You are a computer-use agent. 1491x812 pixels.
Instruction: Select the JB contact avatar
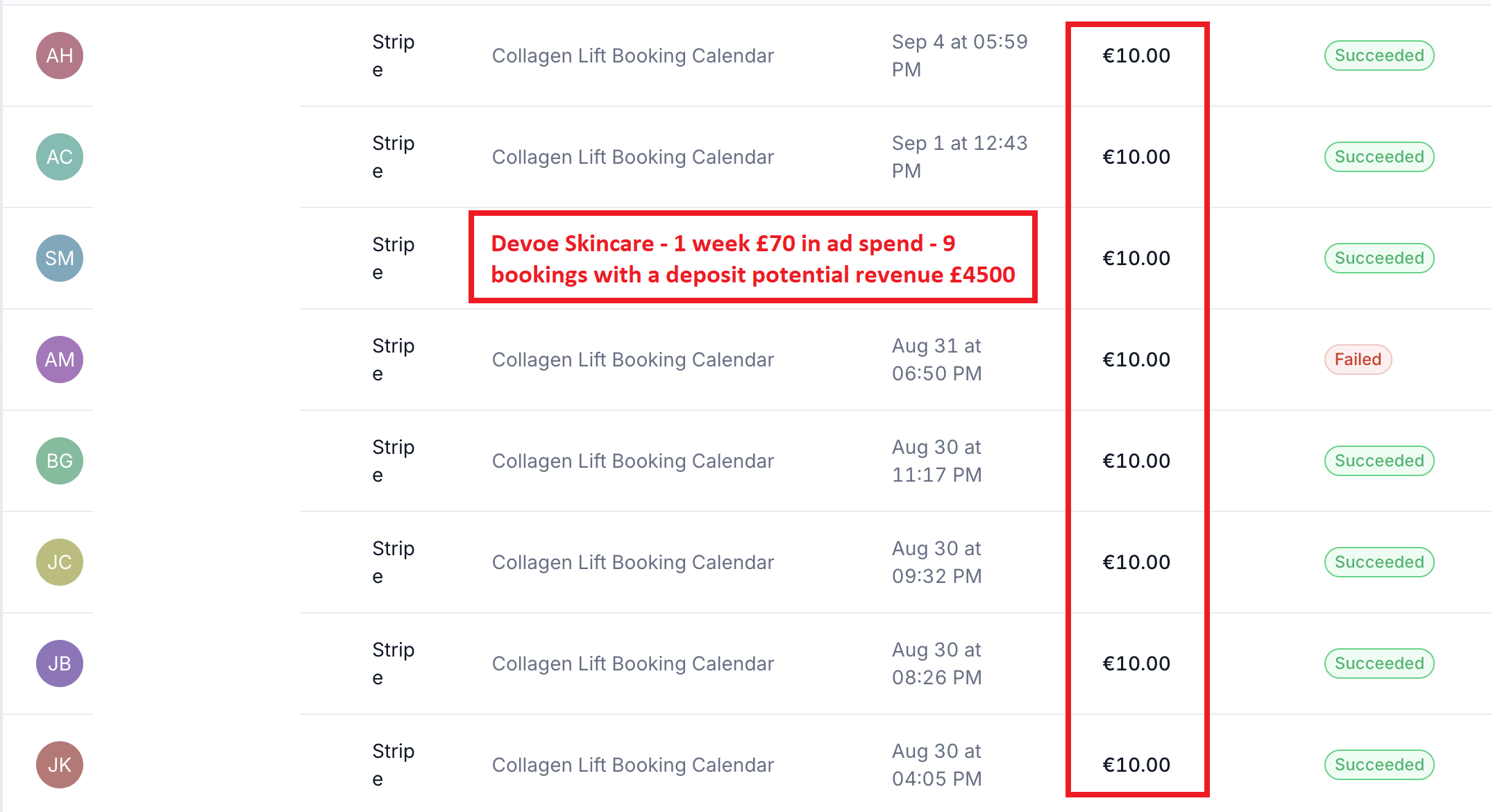(x=60, y=663)
